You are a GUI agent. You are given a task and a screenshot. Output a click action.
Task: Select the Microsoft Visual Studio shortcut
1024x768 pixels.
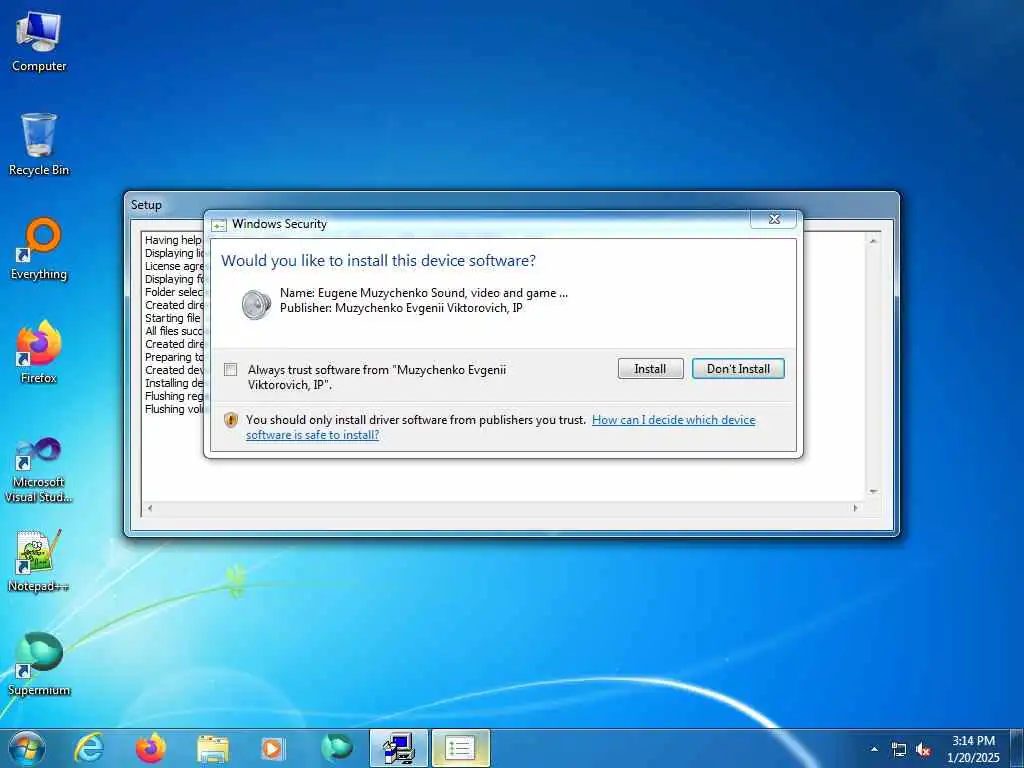[39, 470]
